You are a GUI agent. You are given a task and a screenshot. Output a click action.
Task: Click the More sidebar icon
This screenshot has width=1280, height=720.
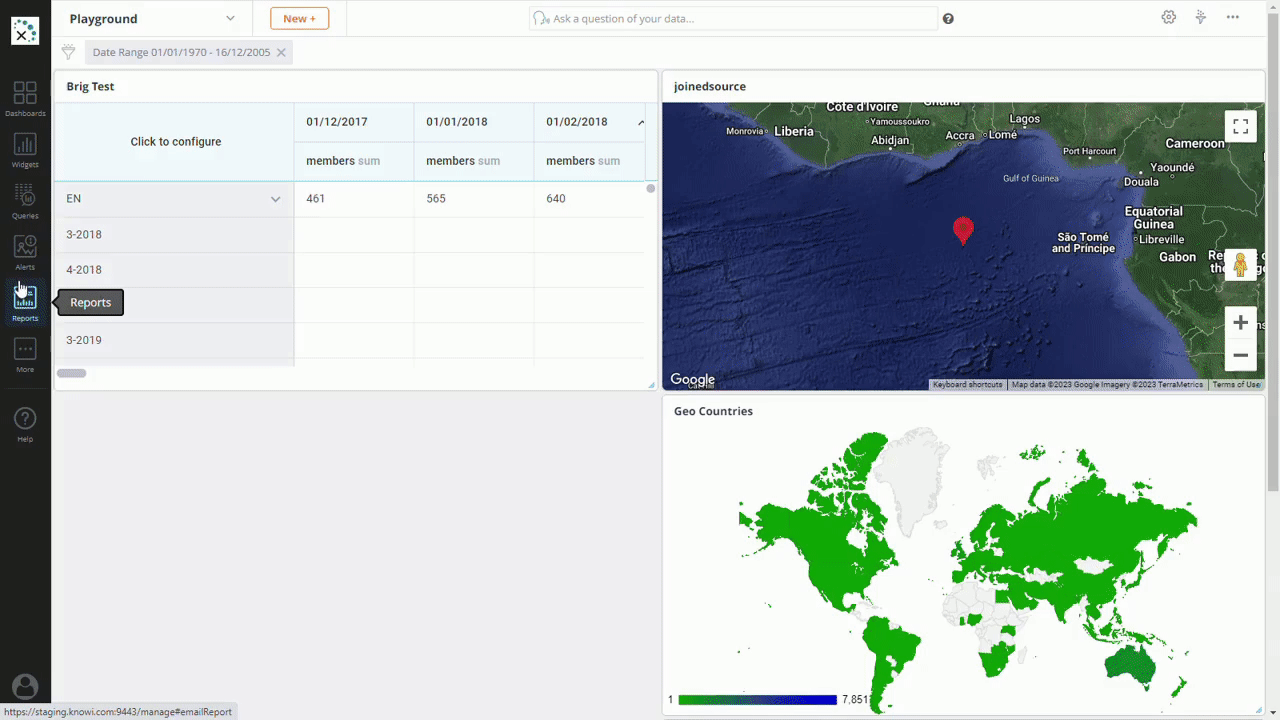[x=25, y=354]
